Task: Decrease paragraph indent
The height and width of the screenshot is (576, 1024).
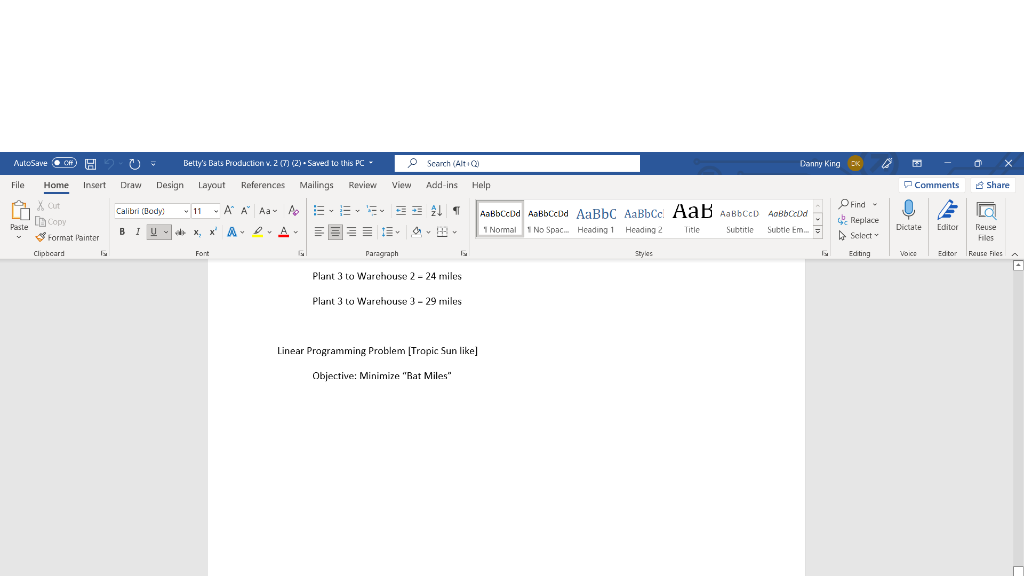Action: [401, 210]
